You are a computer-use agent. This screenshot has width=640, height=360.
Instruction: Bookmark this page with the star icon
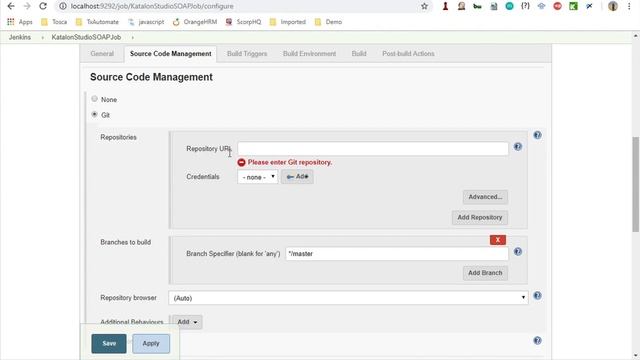(x=424, y=6)
